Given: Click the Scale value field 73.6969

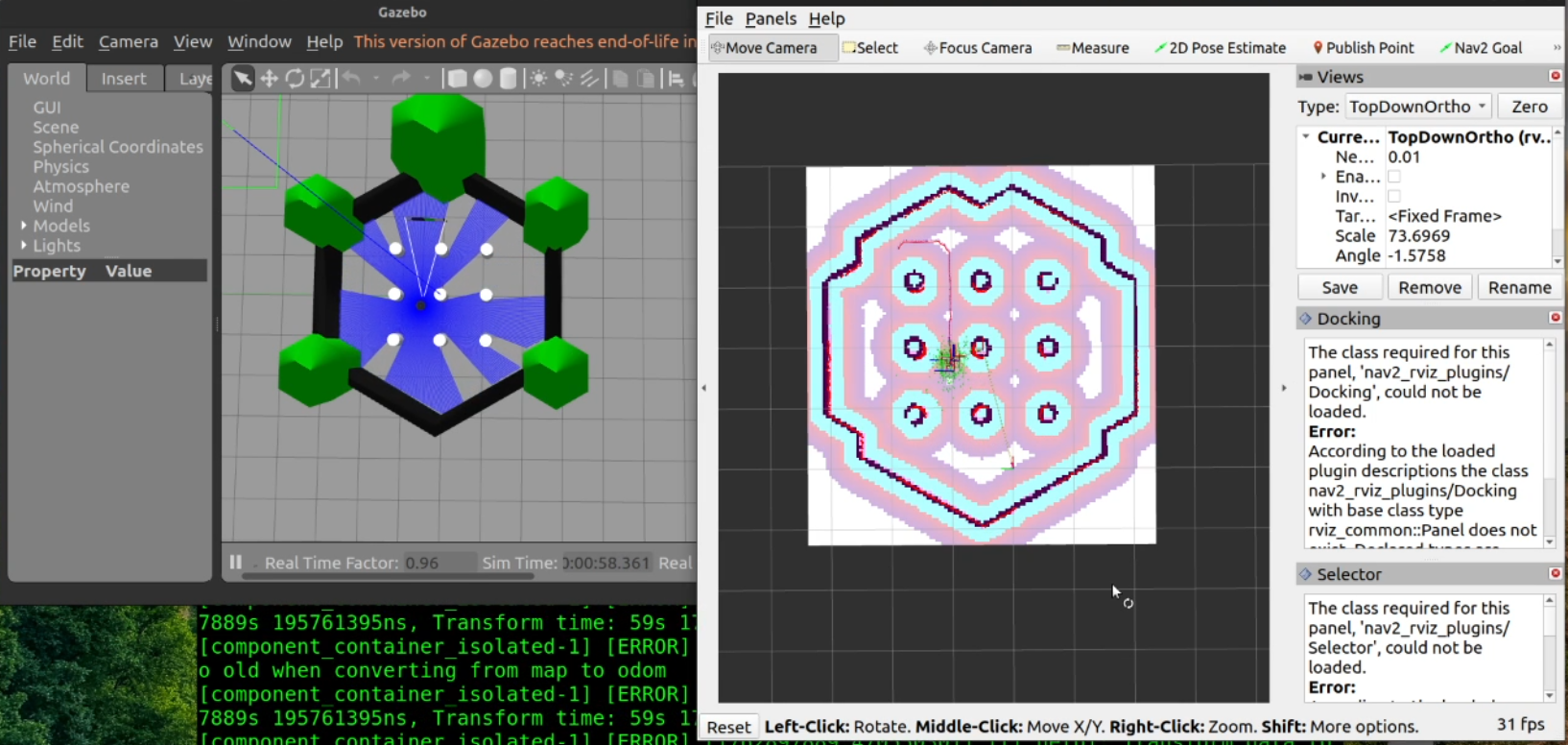Looking at the screenshot, I should tap(1419, 236).
